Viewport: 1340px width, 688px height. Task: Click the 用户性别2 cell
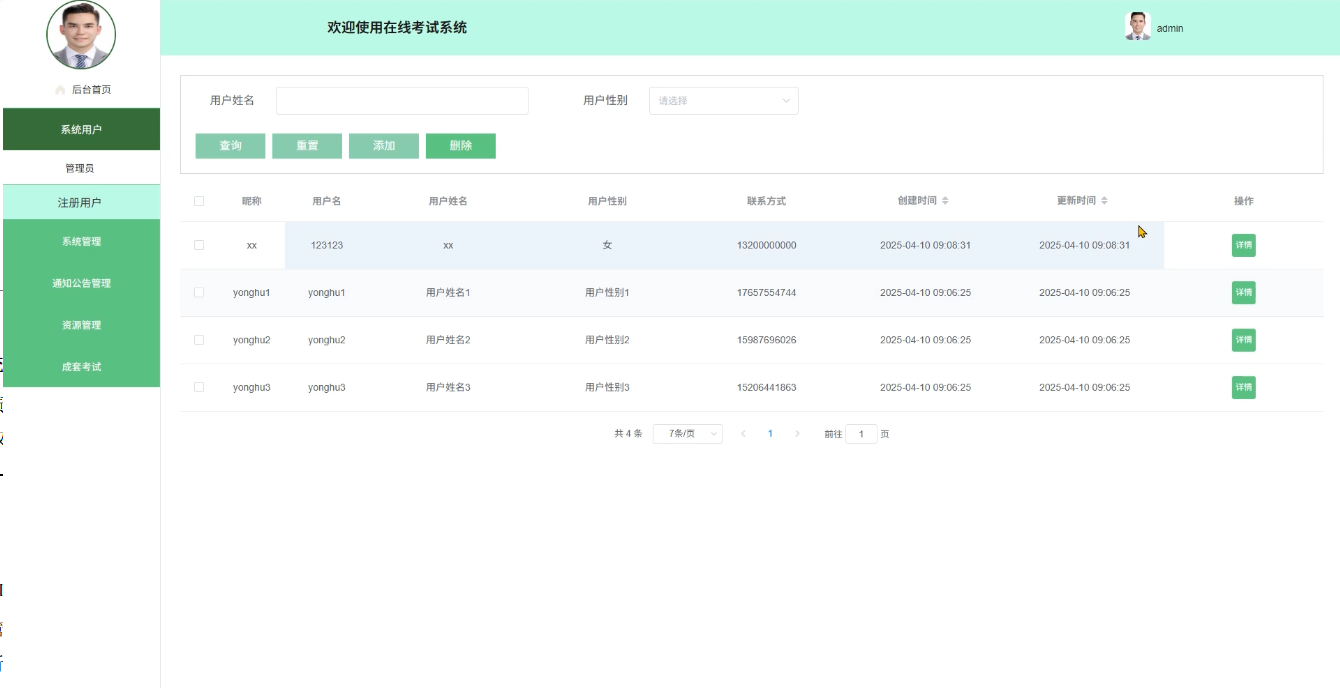[x=607, y=340]
